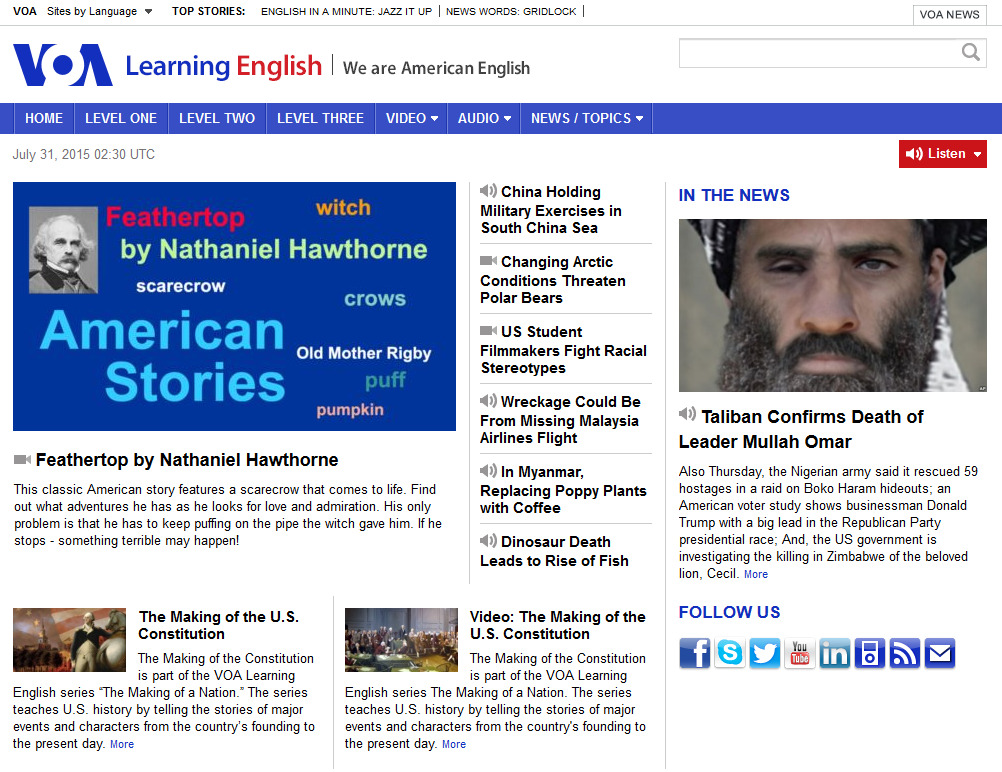Open the Twitter bird icon
The width and height of the screenshot is (1002, 772).
(764, 653)
